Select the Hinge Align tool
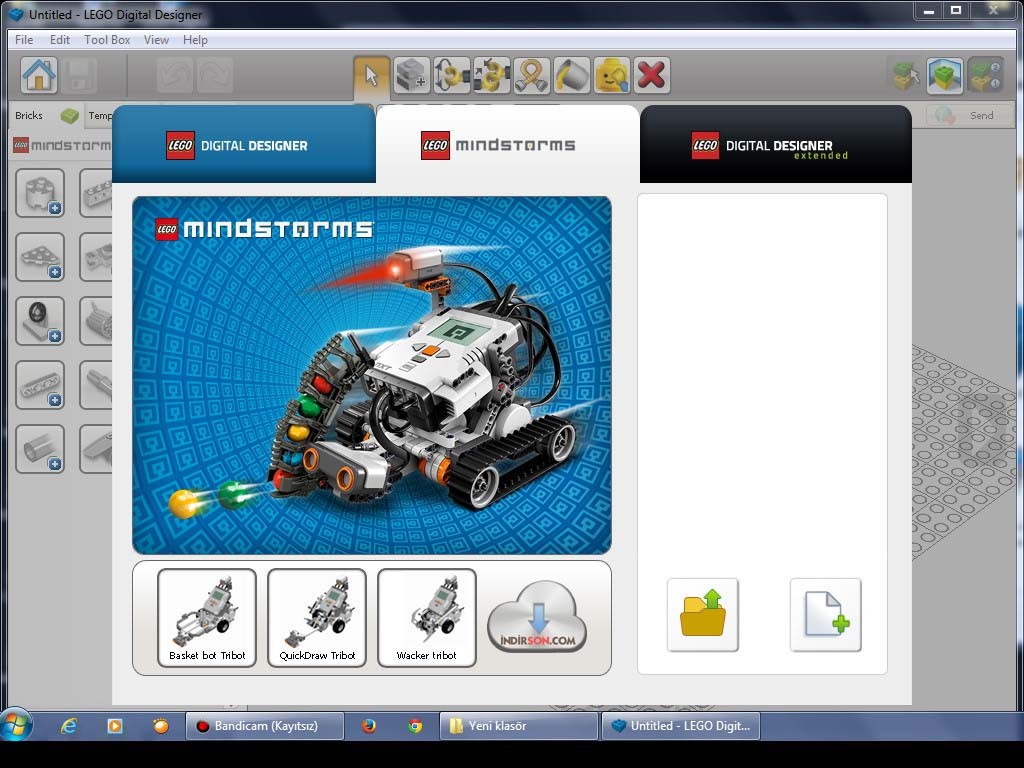This screenshot has width=1024, height=768. click(x=492, y=76)
